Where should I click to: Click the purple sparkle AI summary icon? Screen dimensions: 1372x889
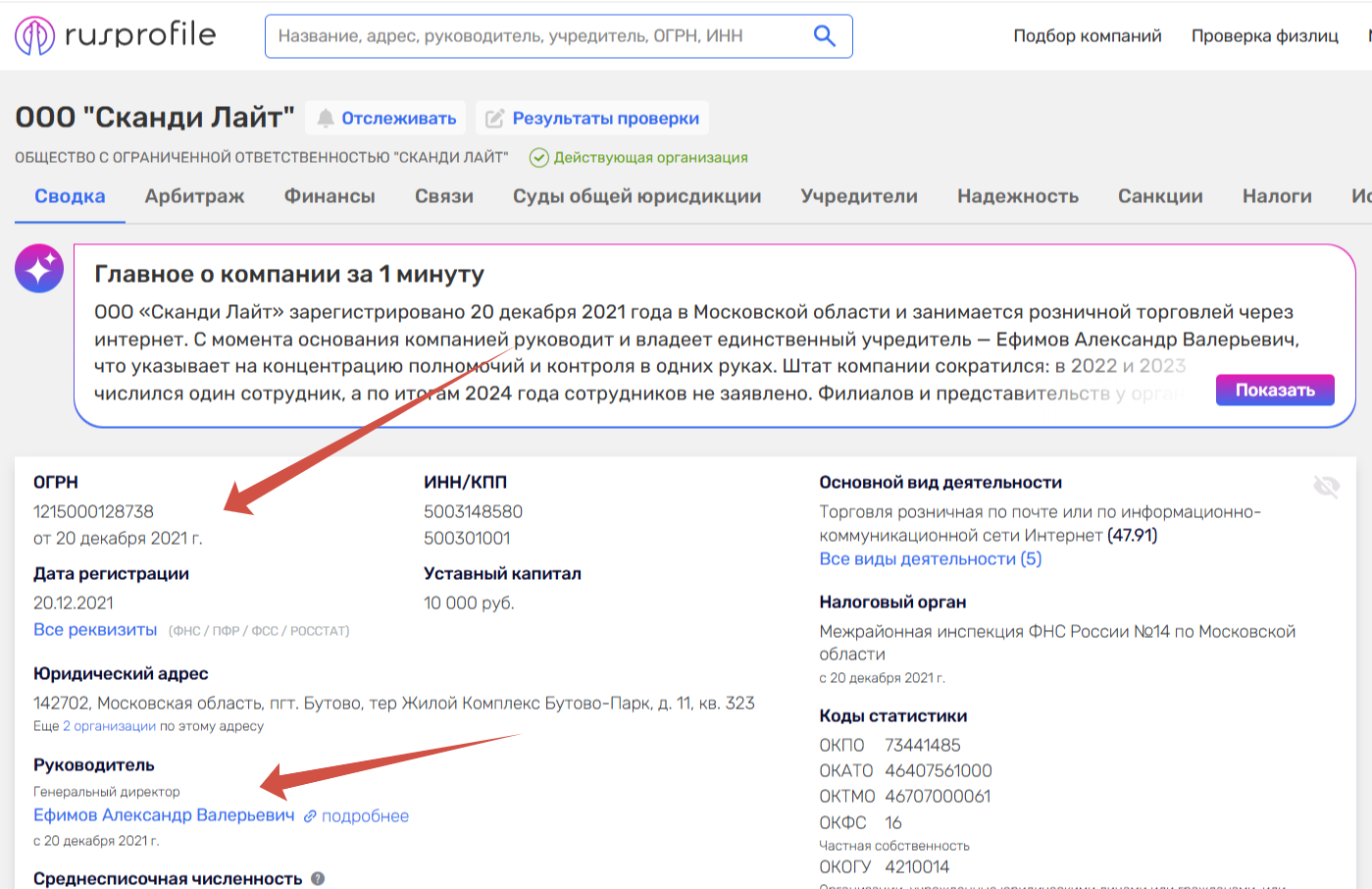tap(39, 268)
